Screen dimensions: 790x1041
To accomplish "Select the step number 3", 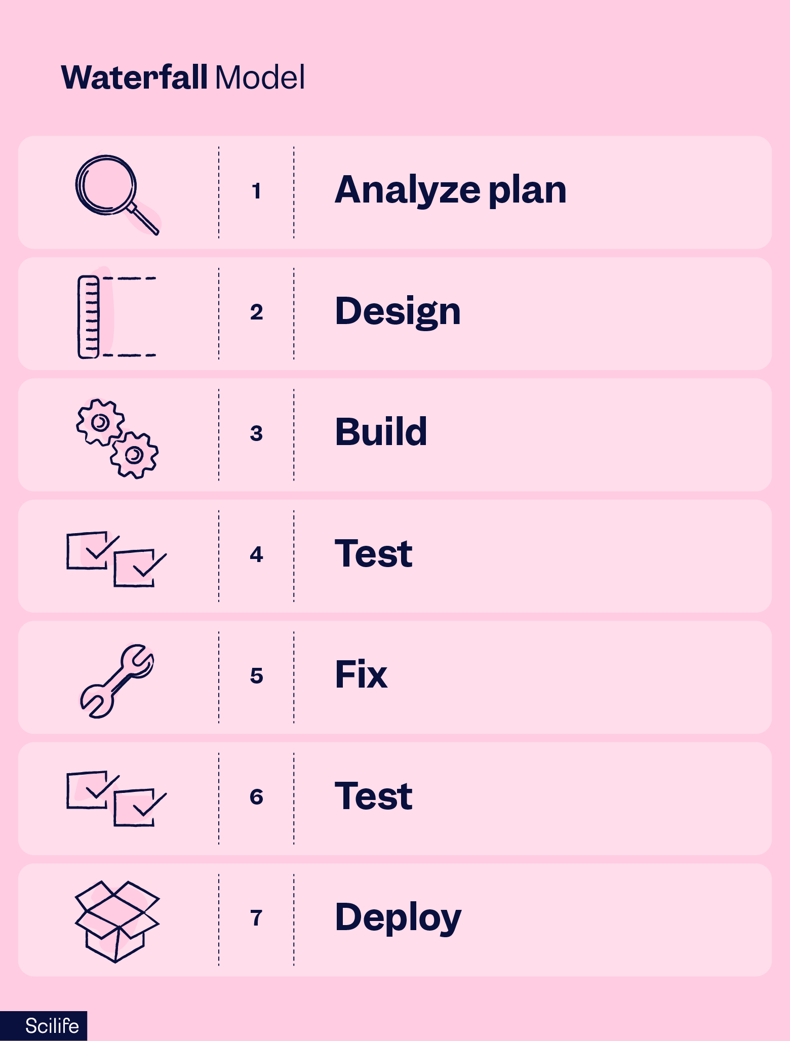I will [x=256, y=434].
